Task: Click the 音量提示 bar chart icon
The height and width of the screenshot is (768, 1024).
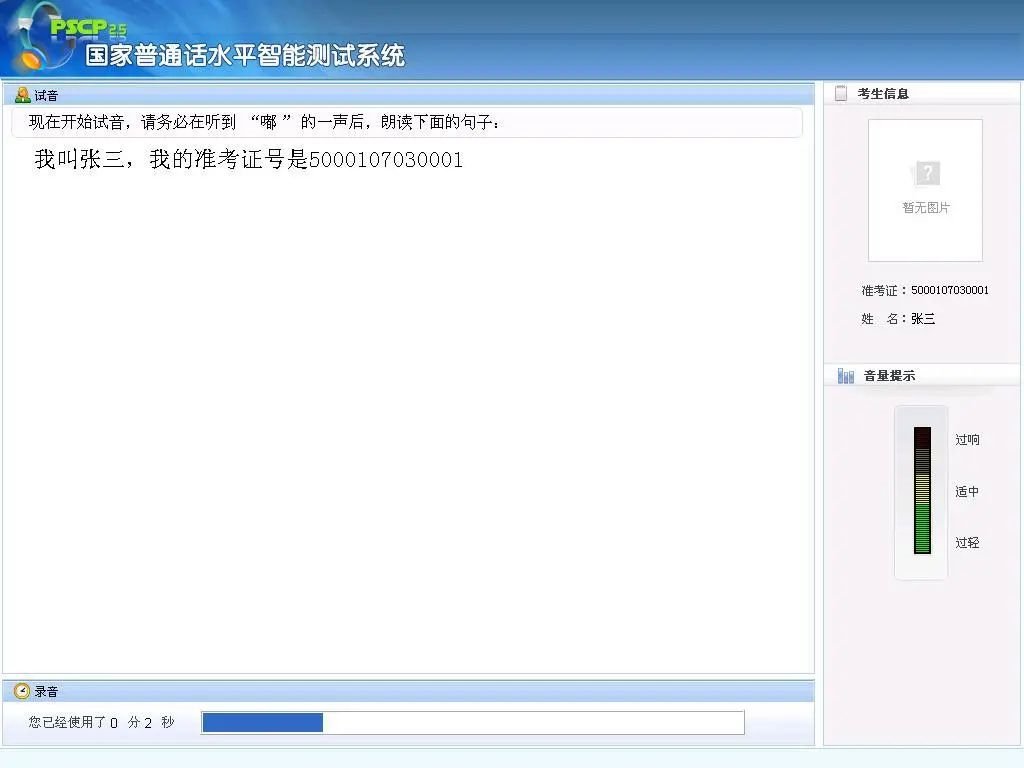Action: [846, 376]
